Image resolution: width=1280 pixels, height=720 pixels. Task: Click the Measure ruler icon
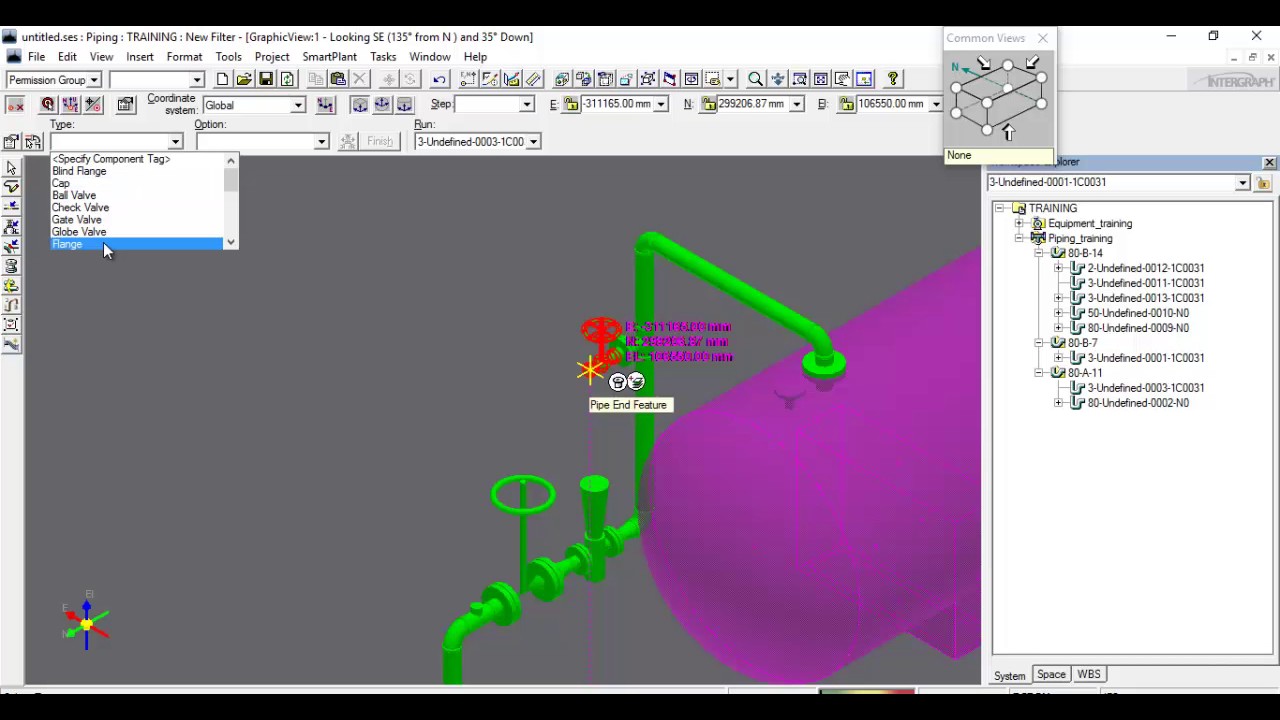pos(534,79)
